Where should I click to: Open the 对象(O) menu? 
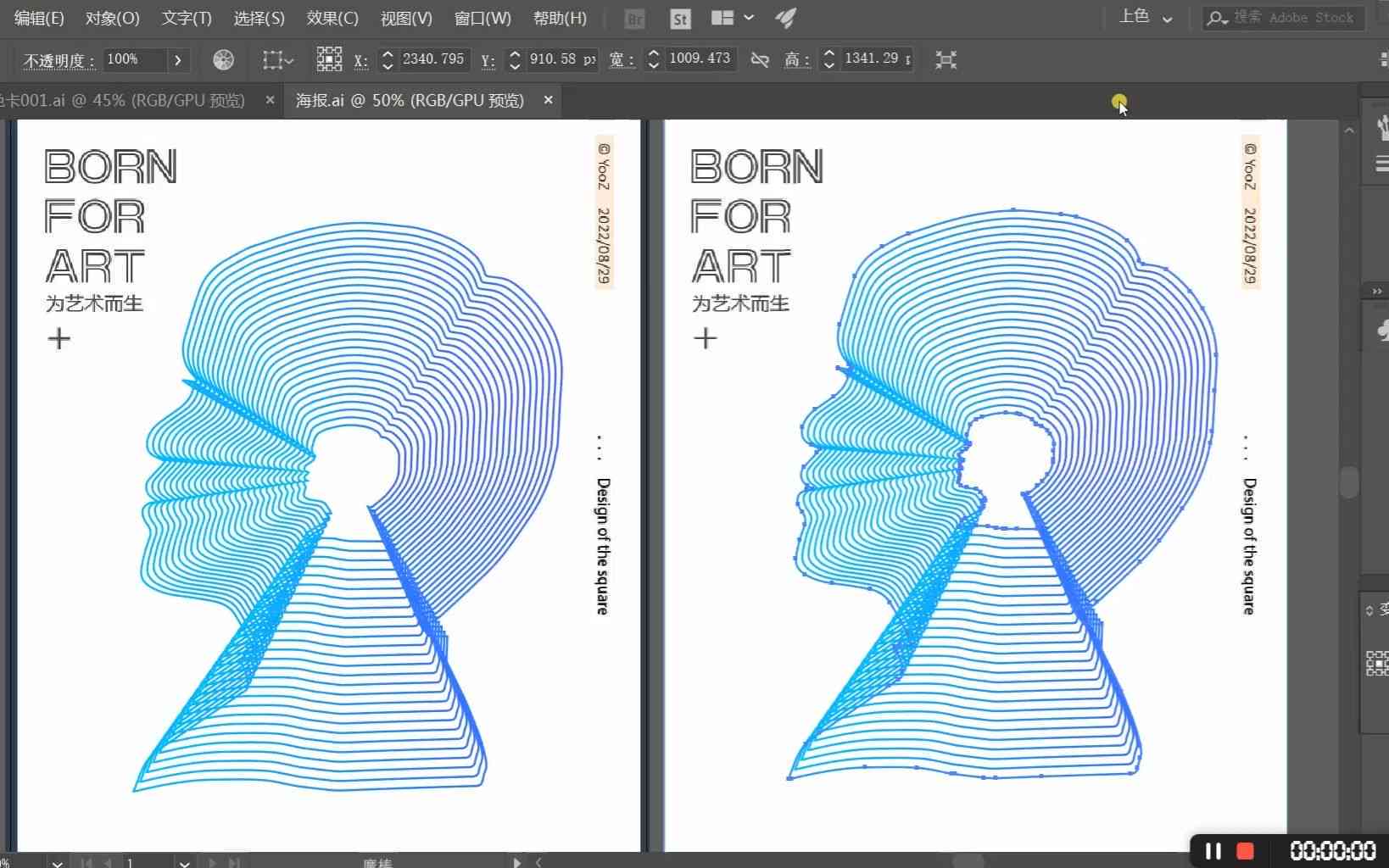click(112, 18)
